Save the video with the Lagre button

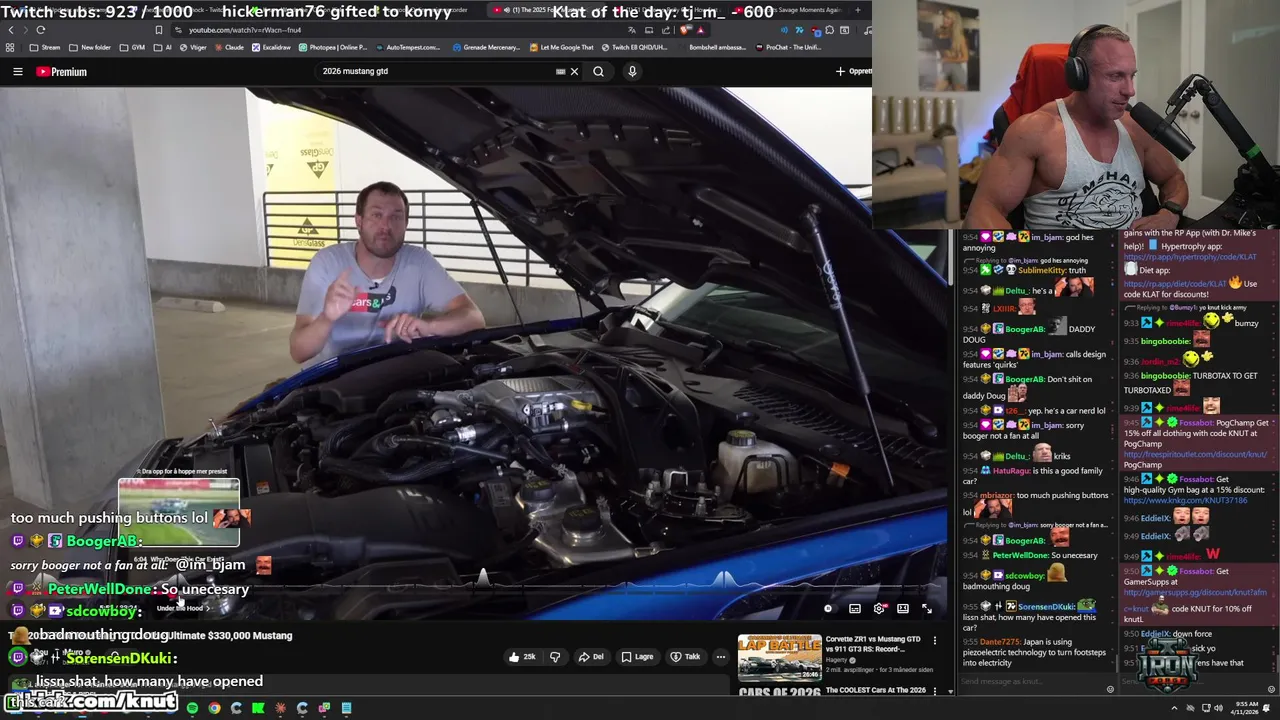pyautogui.click(x=637, y=657)
